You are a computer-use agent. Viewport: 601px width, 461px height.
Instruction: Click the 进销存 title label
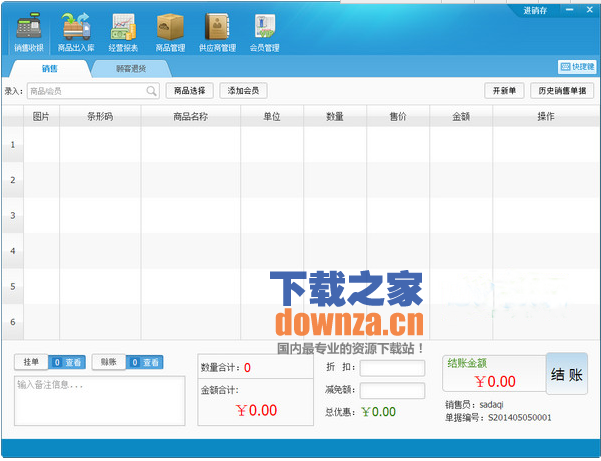click(x=535, y=11)
